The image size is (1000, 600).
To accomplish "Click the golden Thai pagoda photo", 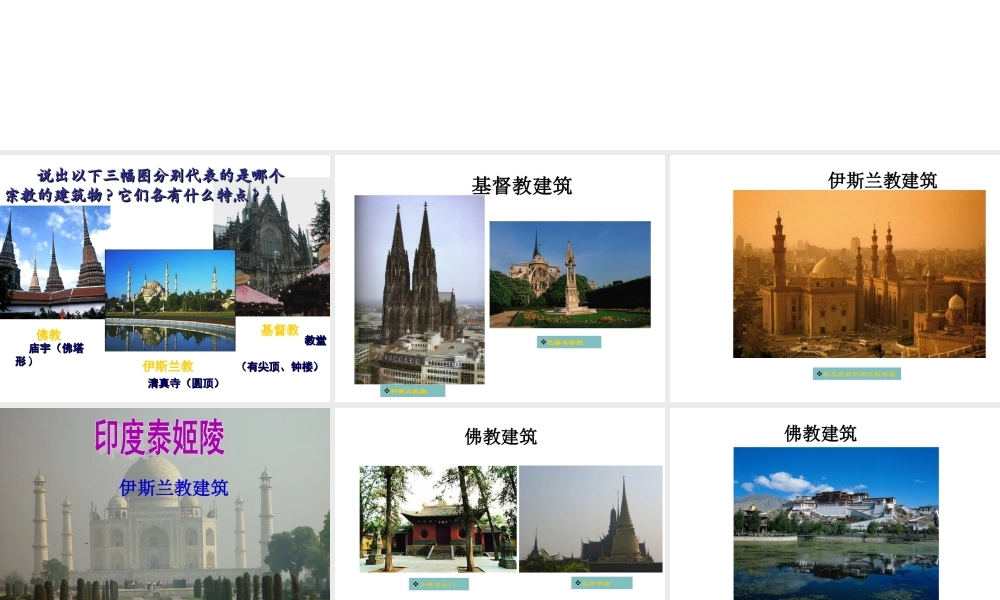I will [591, 518].
